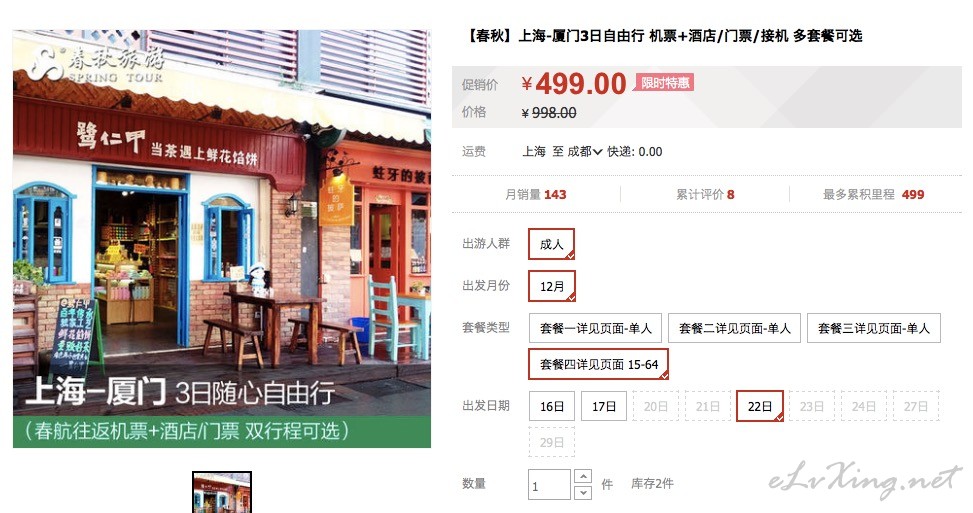The width and height of the screenshot is (973, 513).
Task: Choose package 套餐一详见页面-单人
Action: click(x=595, y=328)
